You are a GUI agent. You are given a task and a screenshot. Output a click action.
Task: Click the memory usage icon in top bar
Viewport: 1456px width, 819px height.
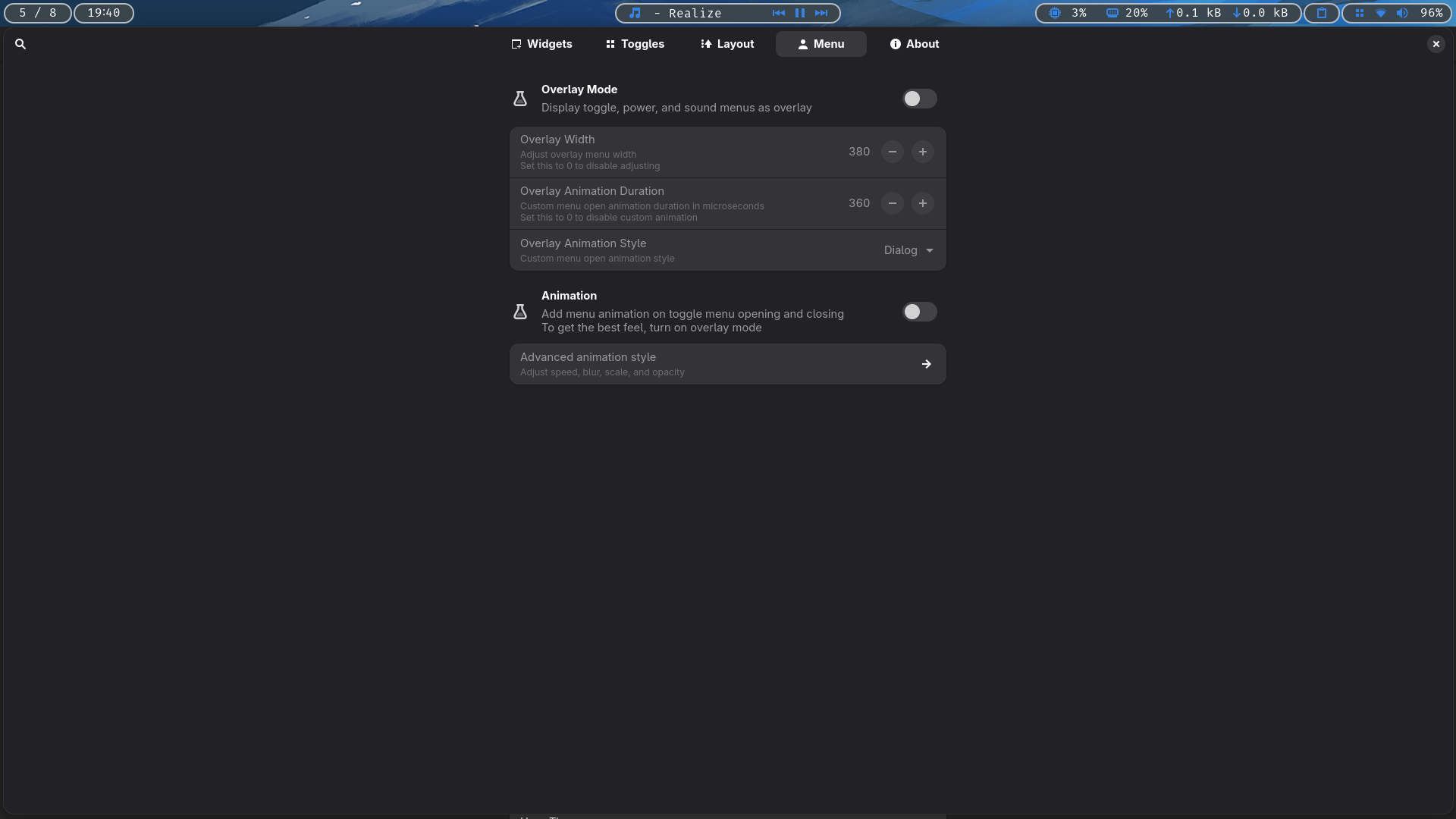1112,13
